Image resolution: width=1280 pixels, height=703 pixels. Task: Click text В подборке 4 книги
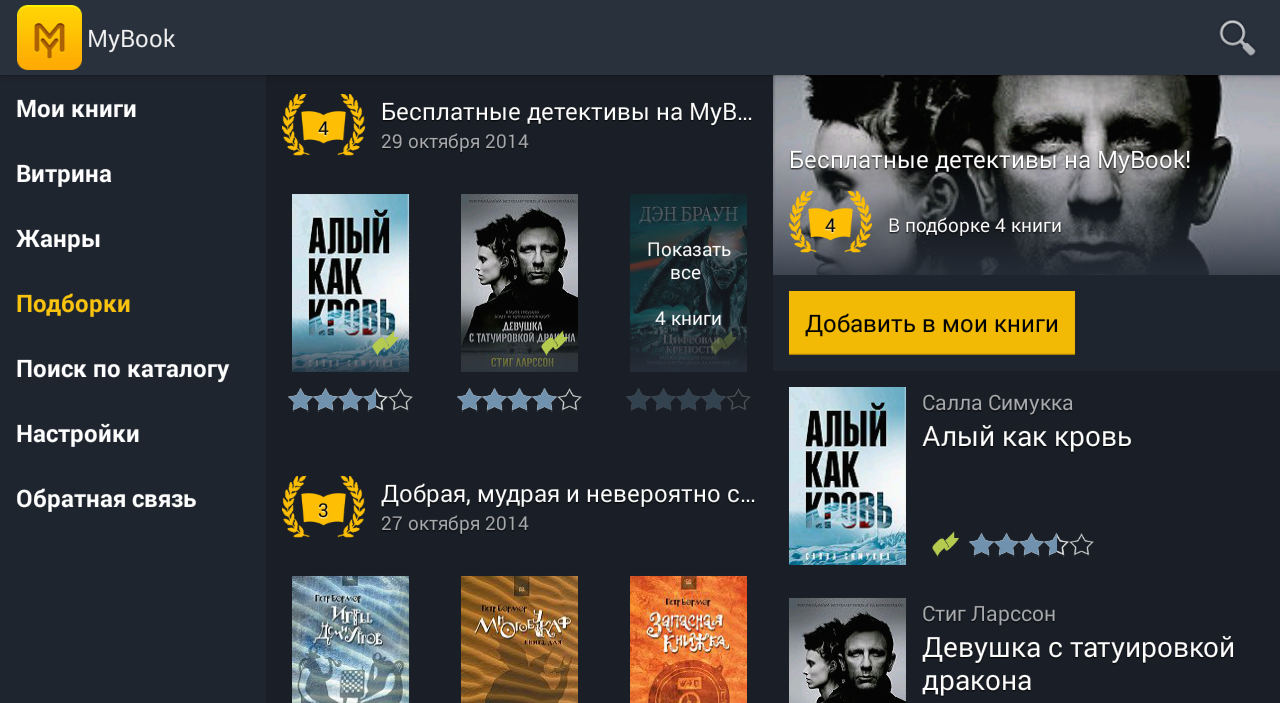tap(975, 226)
